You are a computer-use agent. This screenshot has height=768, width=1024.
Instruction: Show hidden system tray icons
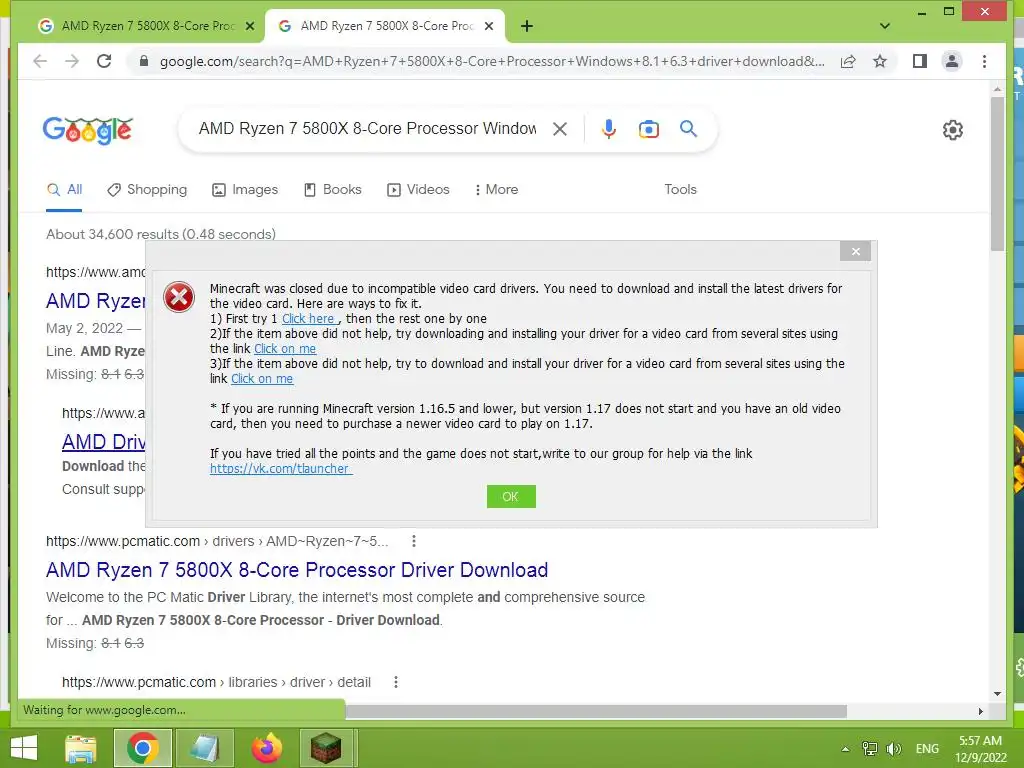(x=845, y=749)
